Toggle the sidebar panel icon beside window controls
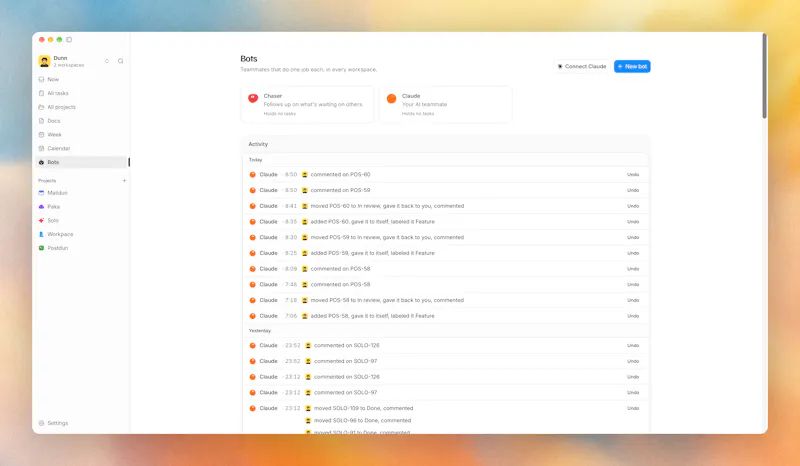This screenshot has width=800, height=466. (x=69, y=39)
